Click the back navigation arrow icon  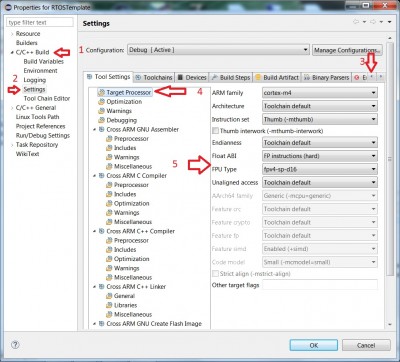[356, 22]
